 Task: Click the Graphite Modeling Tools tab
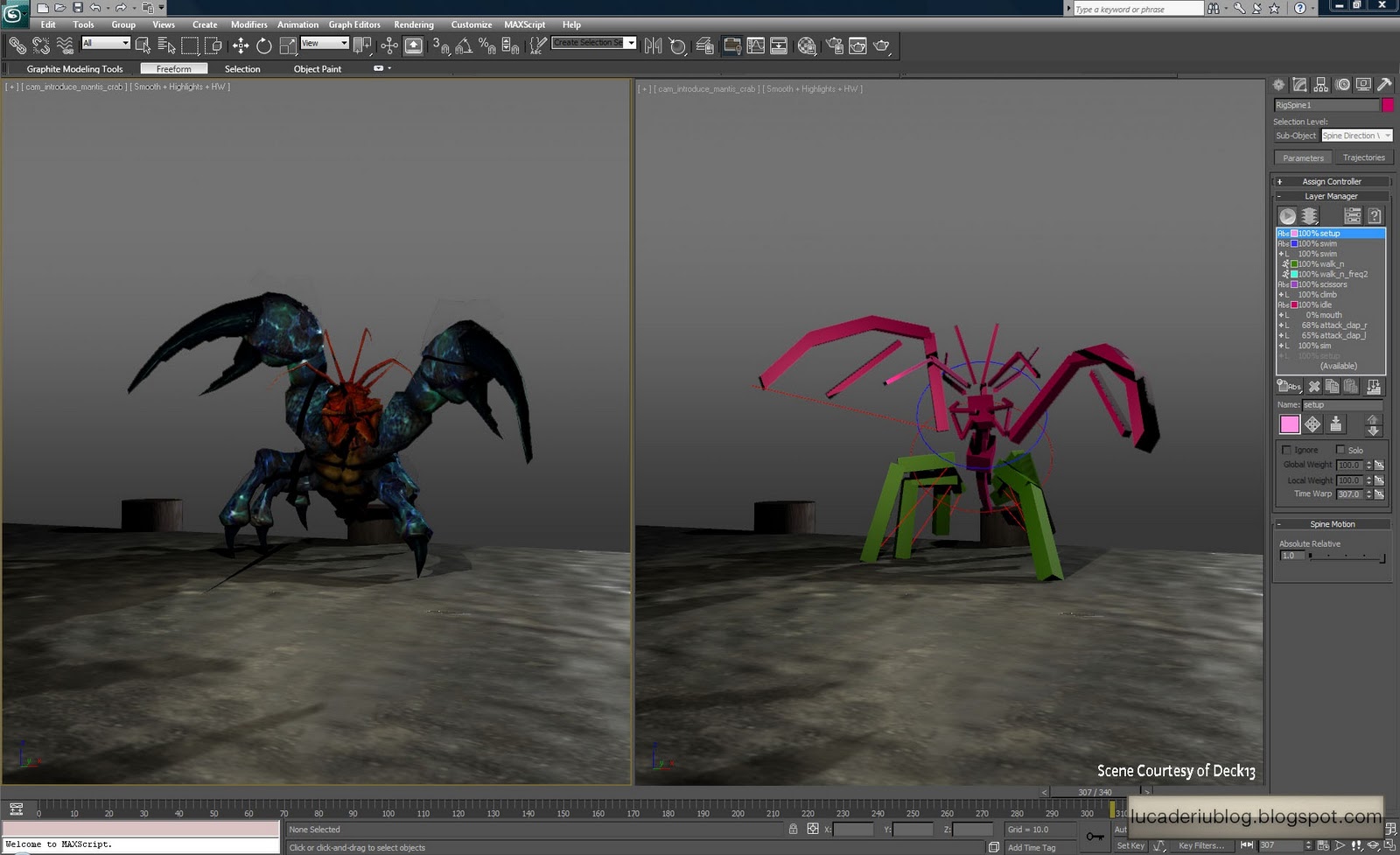pyautogui.click(x=74, y=68)
